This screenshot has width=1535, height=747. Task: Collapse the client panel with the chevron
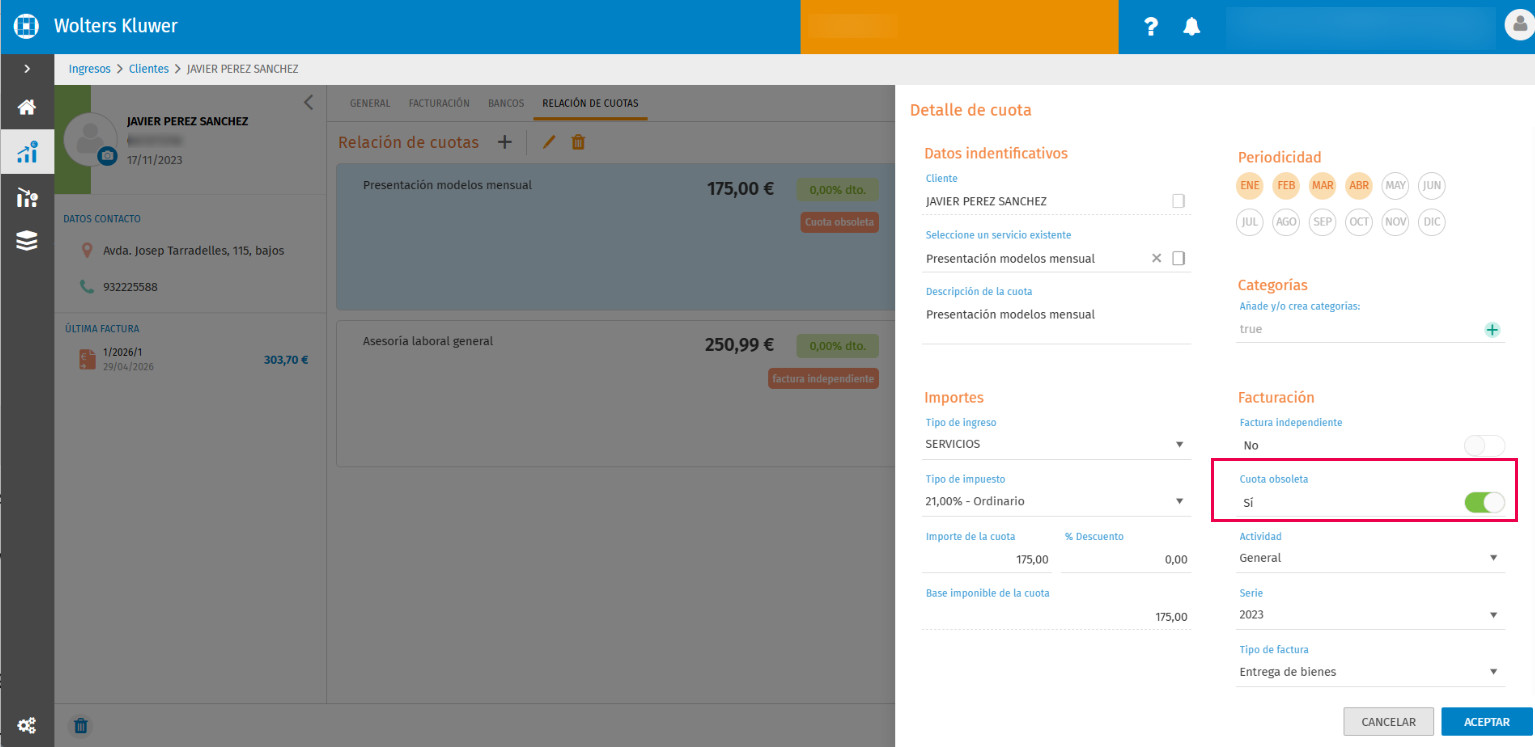[308, 102]
